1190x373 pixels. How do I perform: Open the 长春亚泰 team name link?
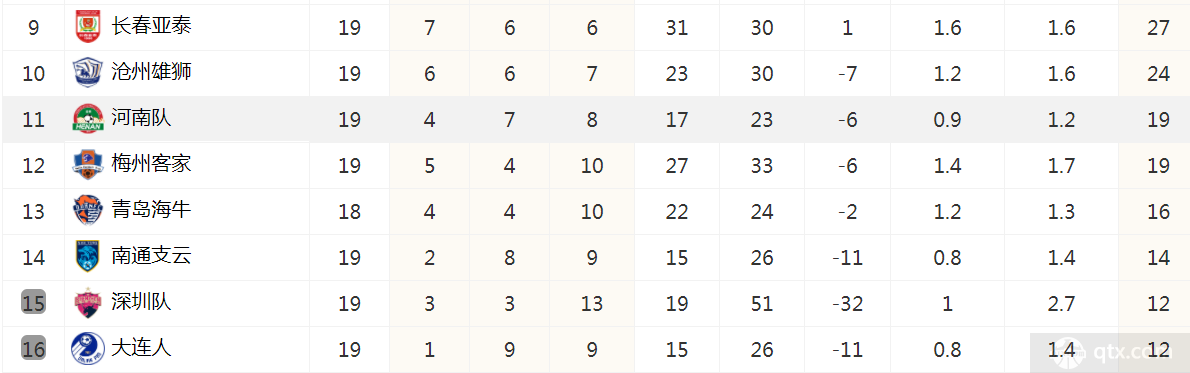tap(151, 27)
